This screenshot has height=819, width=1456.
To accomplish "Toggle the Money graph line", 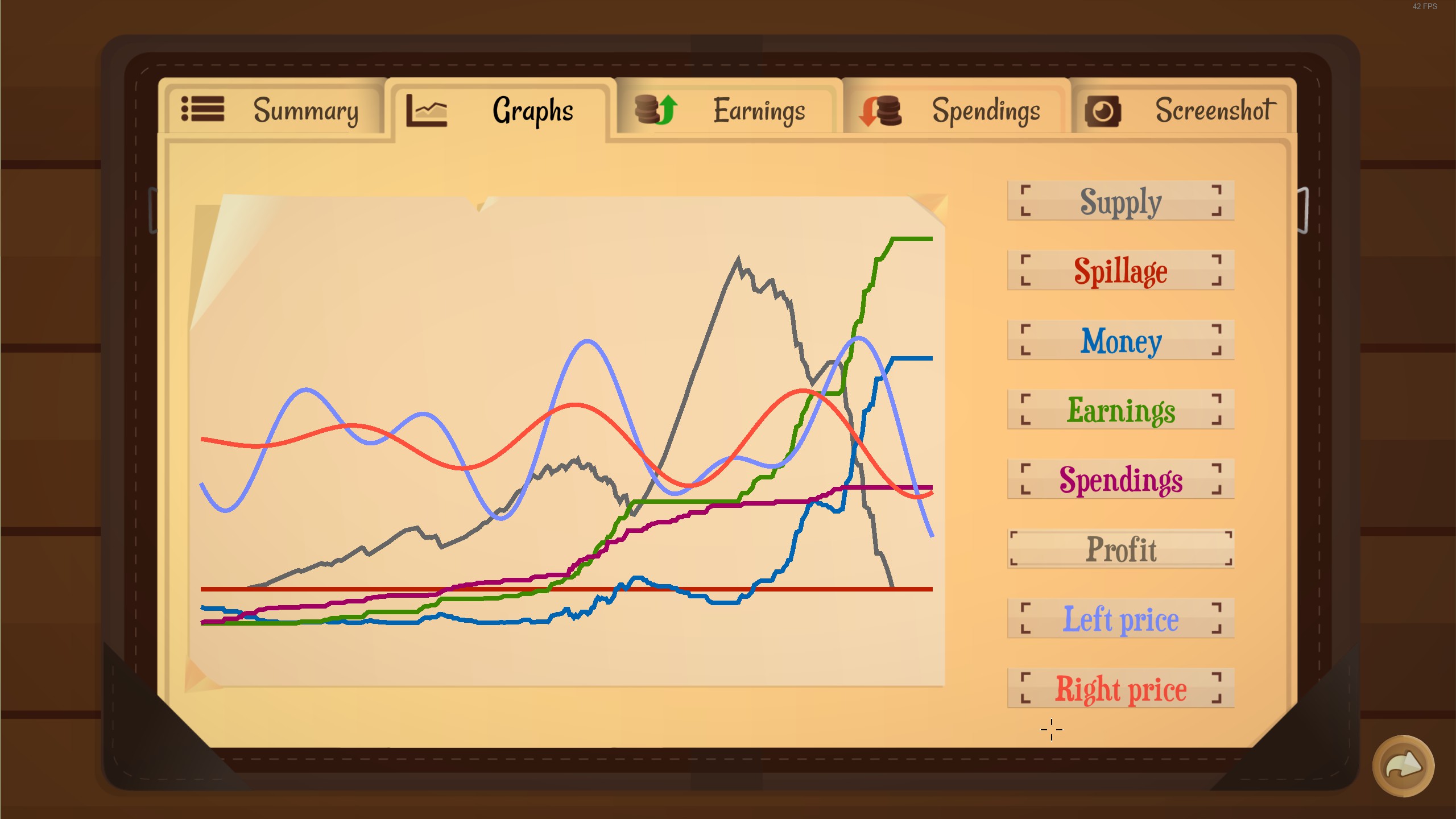I will [1120, 341].
